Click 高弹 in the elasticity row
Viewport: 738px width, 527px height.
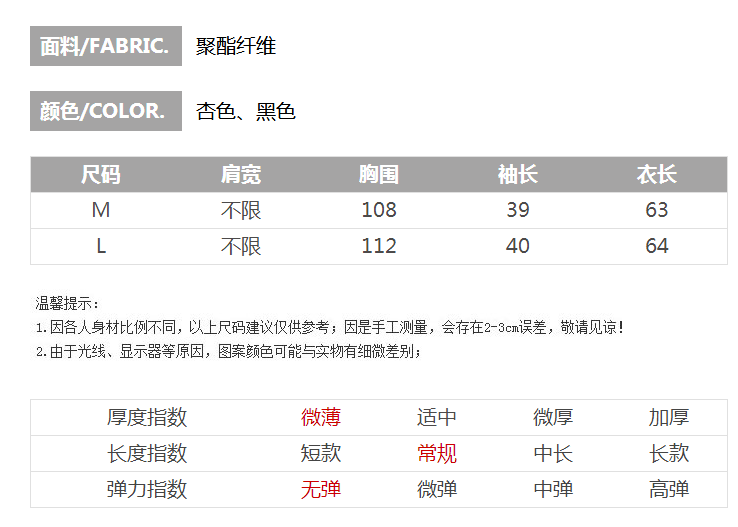pos(669,490)
